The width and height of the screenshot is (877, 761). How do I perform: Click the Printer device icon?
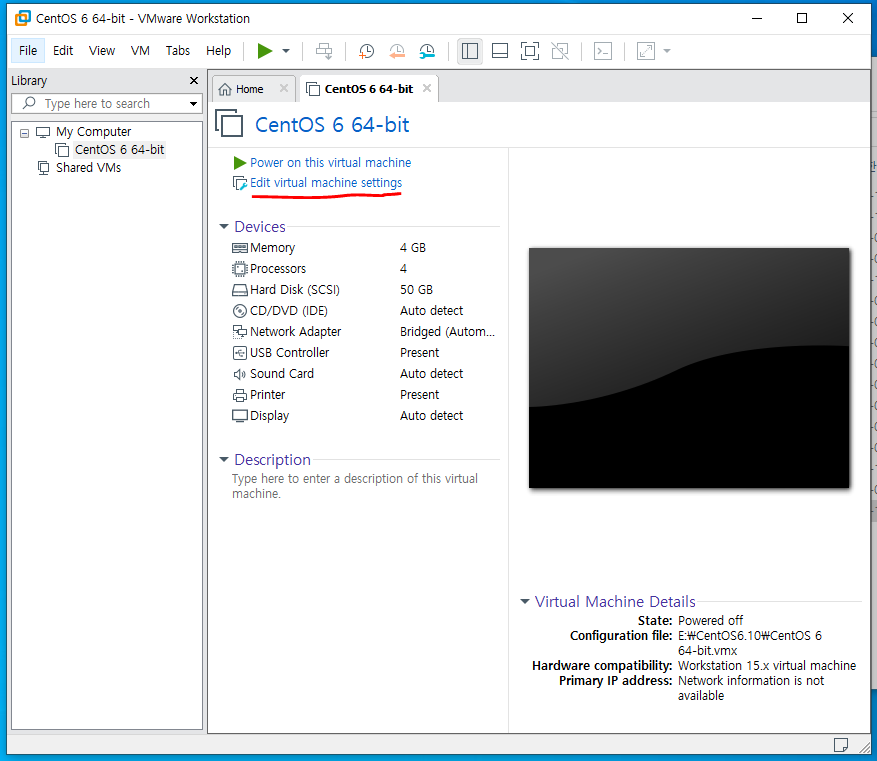[239, 395]
